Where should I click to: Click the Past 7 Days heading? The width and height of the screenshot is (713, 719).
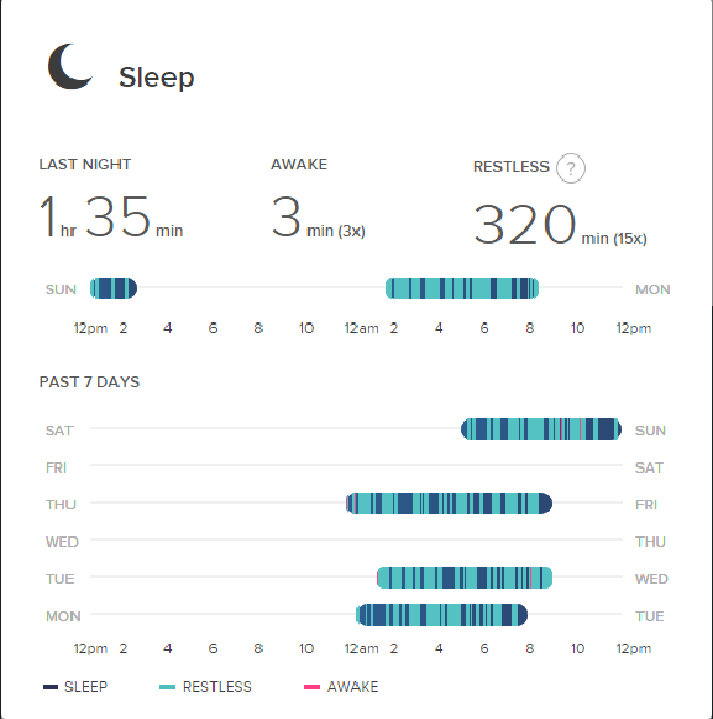click(89, 382)
